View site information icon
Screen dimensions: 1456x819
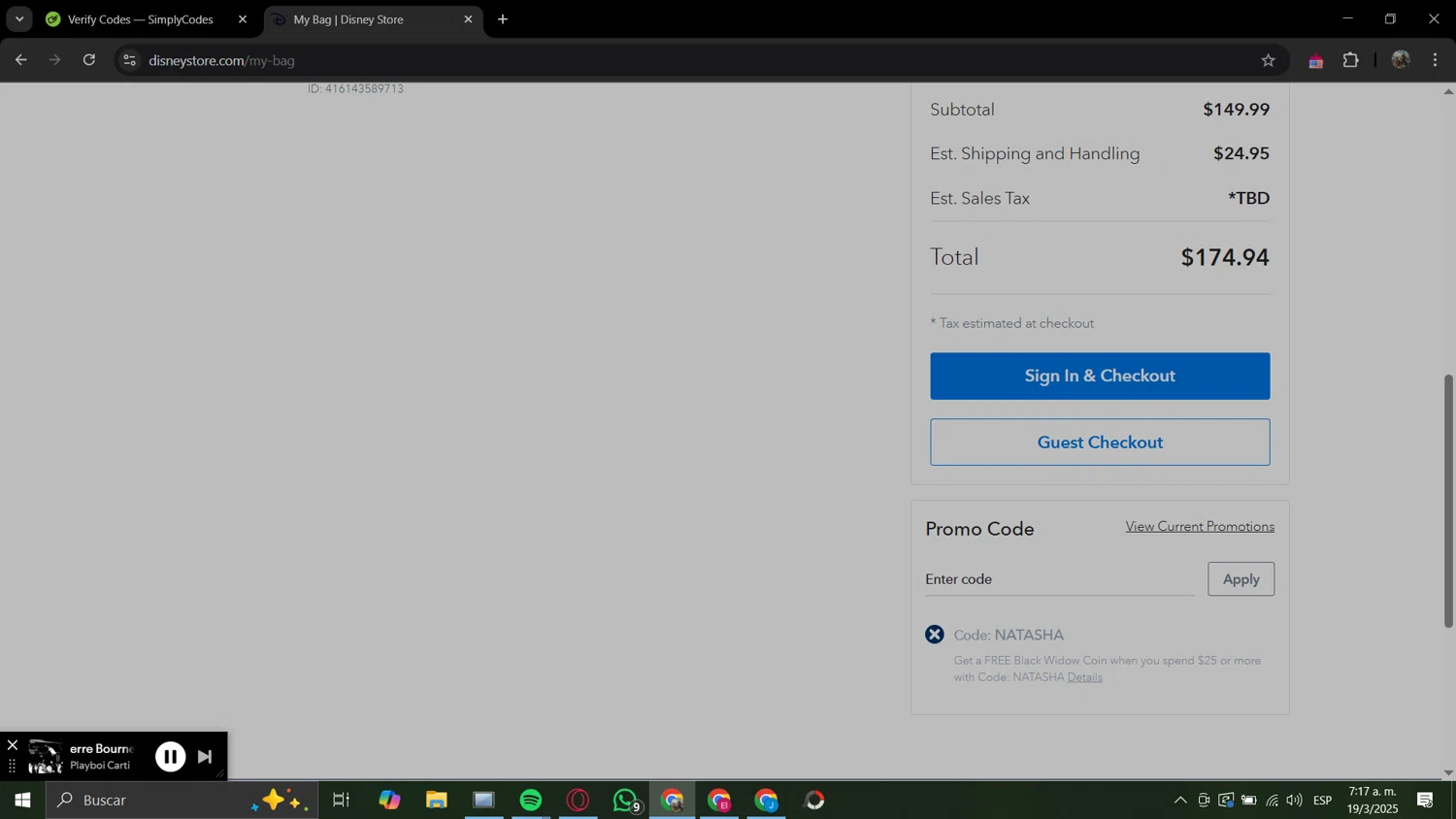(129, 60)
